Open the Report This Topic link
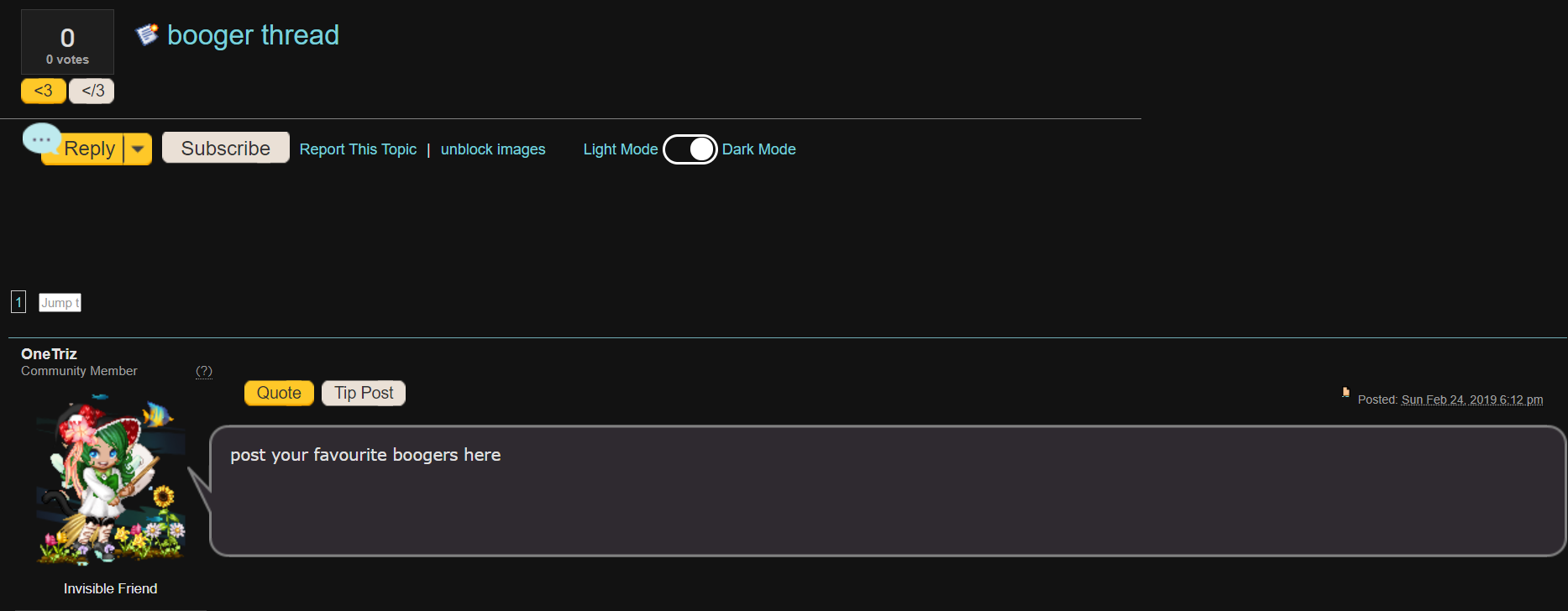1568x611 pixels. (358, 149)
